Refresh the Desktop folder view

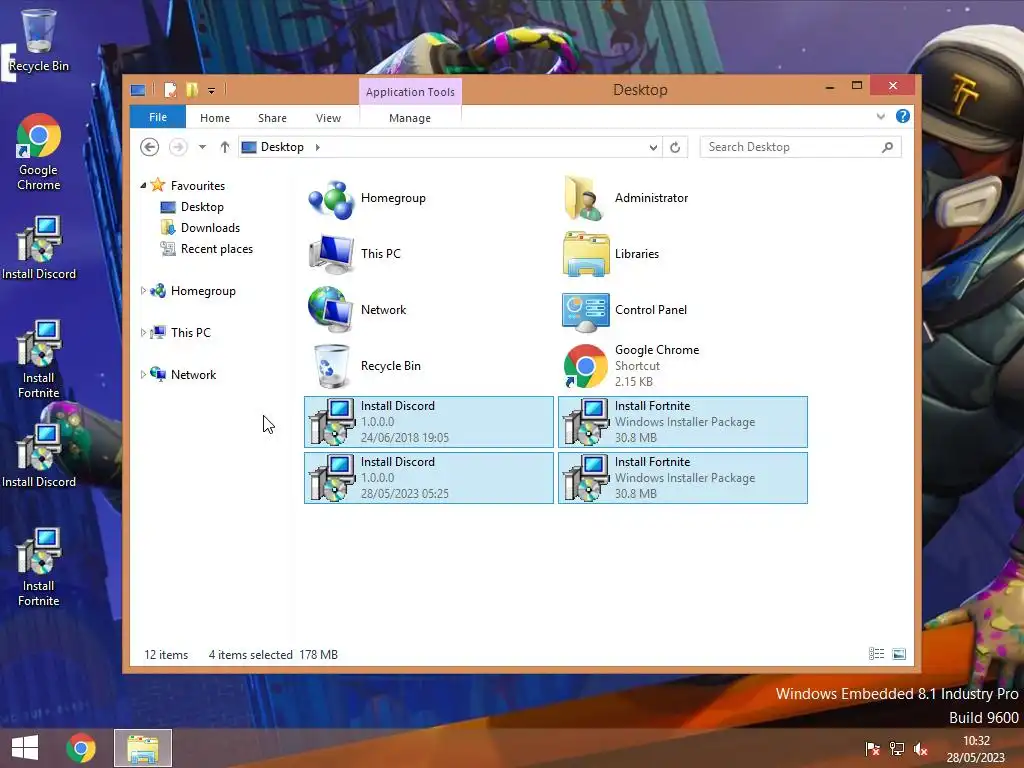(675, 148)
